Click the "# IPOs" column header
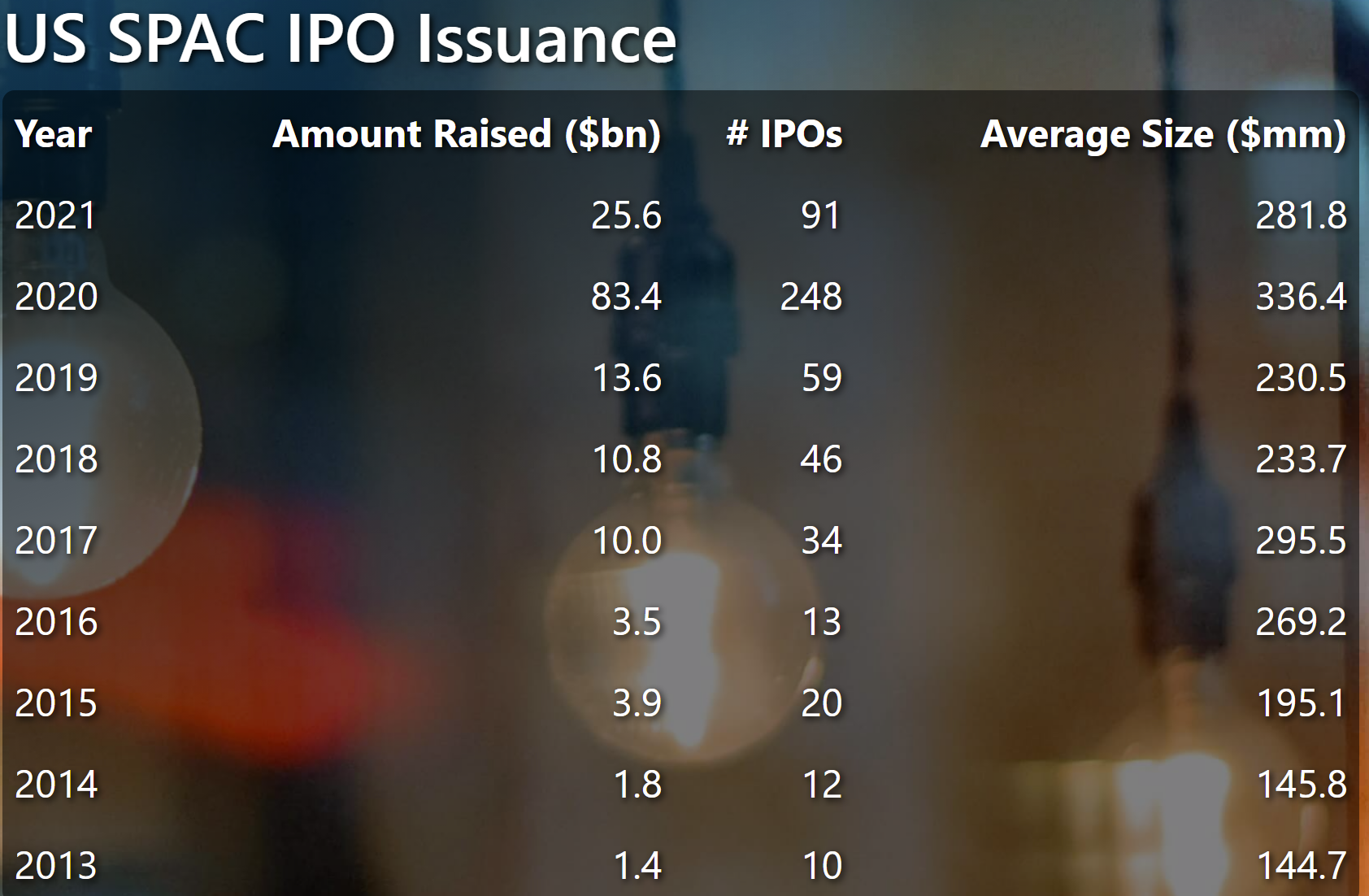Image resolution: width=1369 pixels, height=896 pixels. 784,134
